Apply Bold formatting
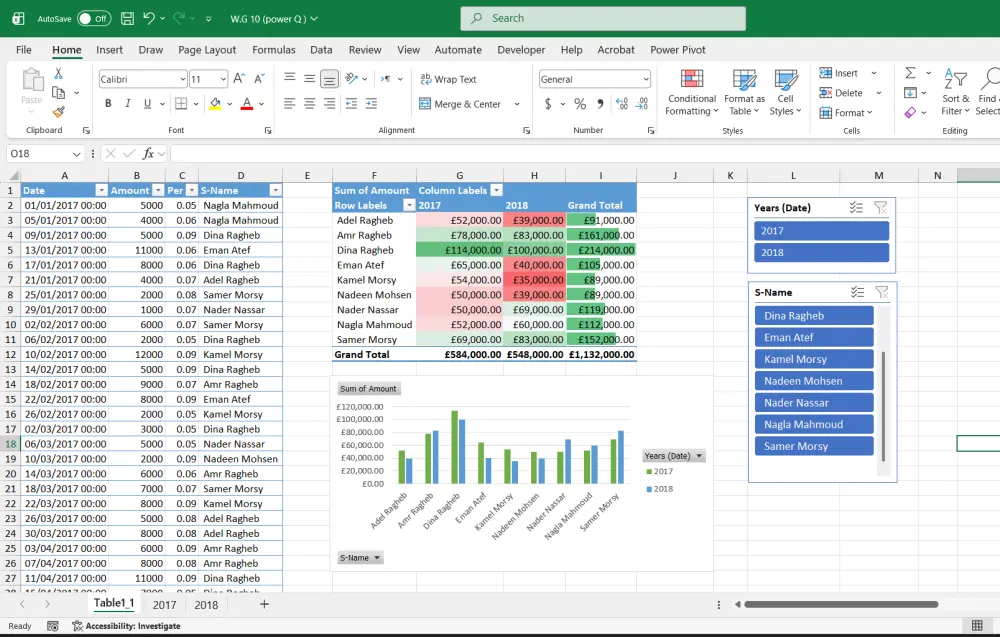1000x637 pixels. pyautogui.click(x=108, y=103)
